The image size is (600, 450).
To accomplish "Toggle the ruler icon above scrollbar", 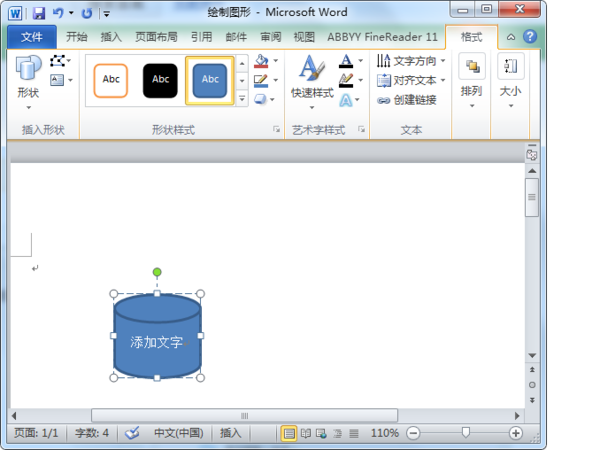I will click(x=532, y=154).
